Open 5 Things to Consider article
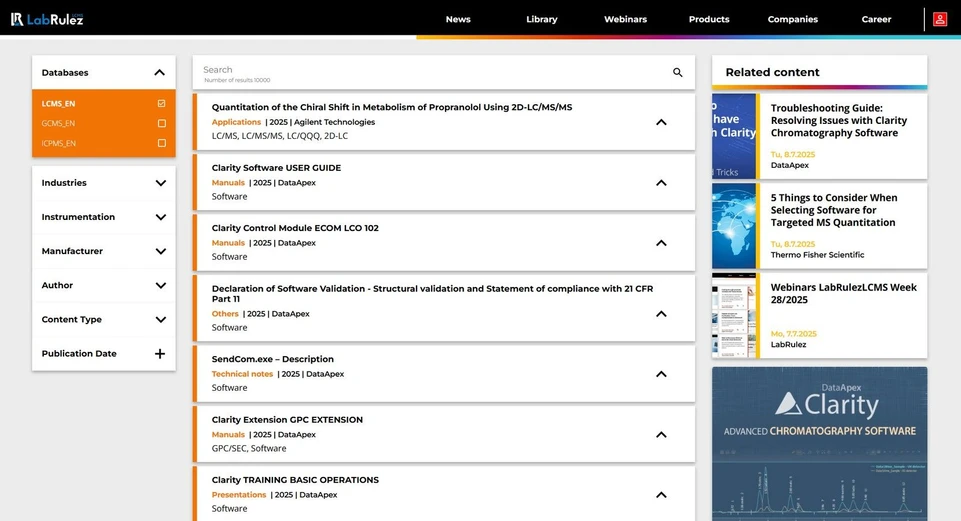 (834, 210)
